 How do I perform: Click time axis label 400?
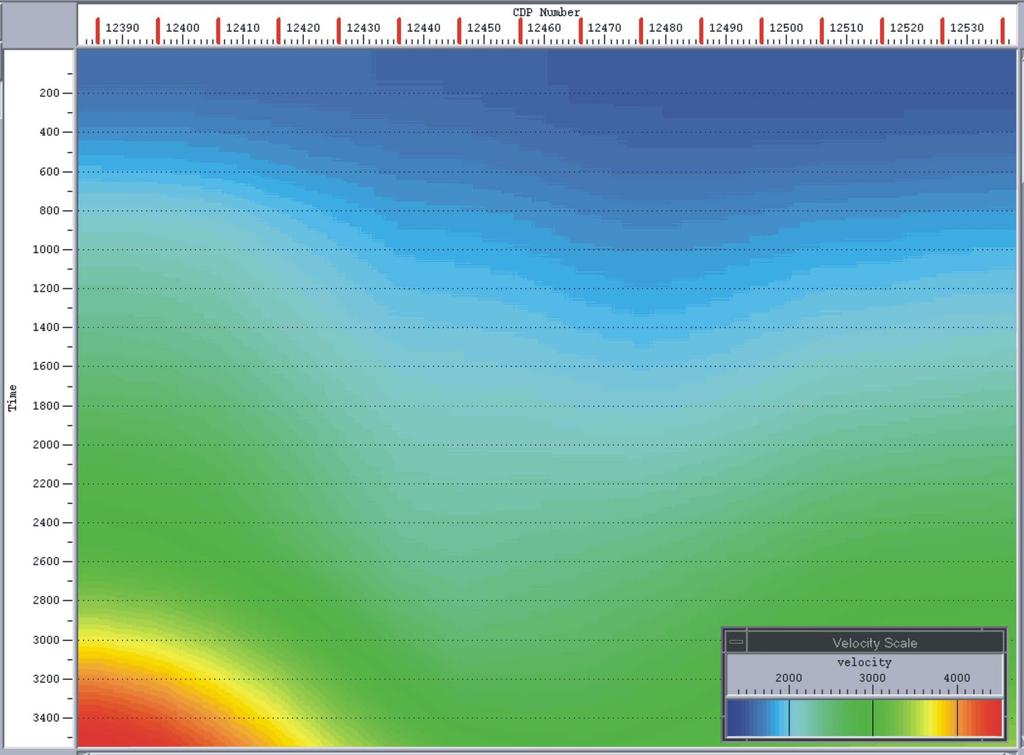(x=49, y=132)
